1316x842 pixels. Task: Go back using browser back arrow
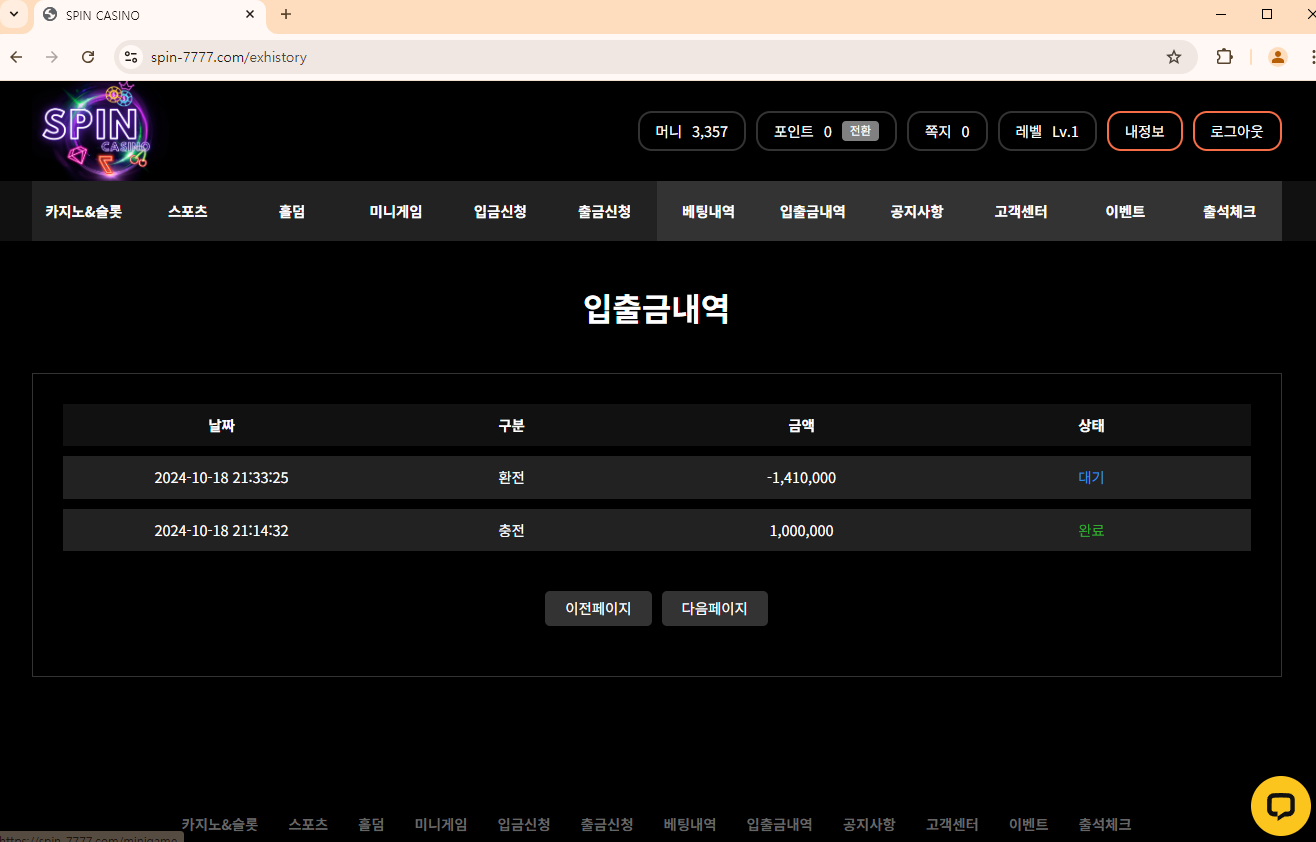[x=16, y=57]
